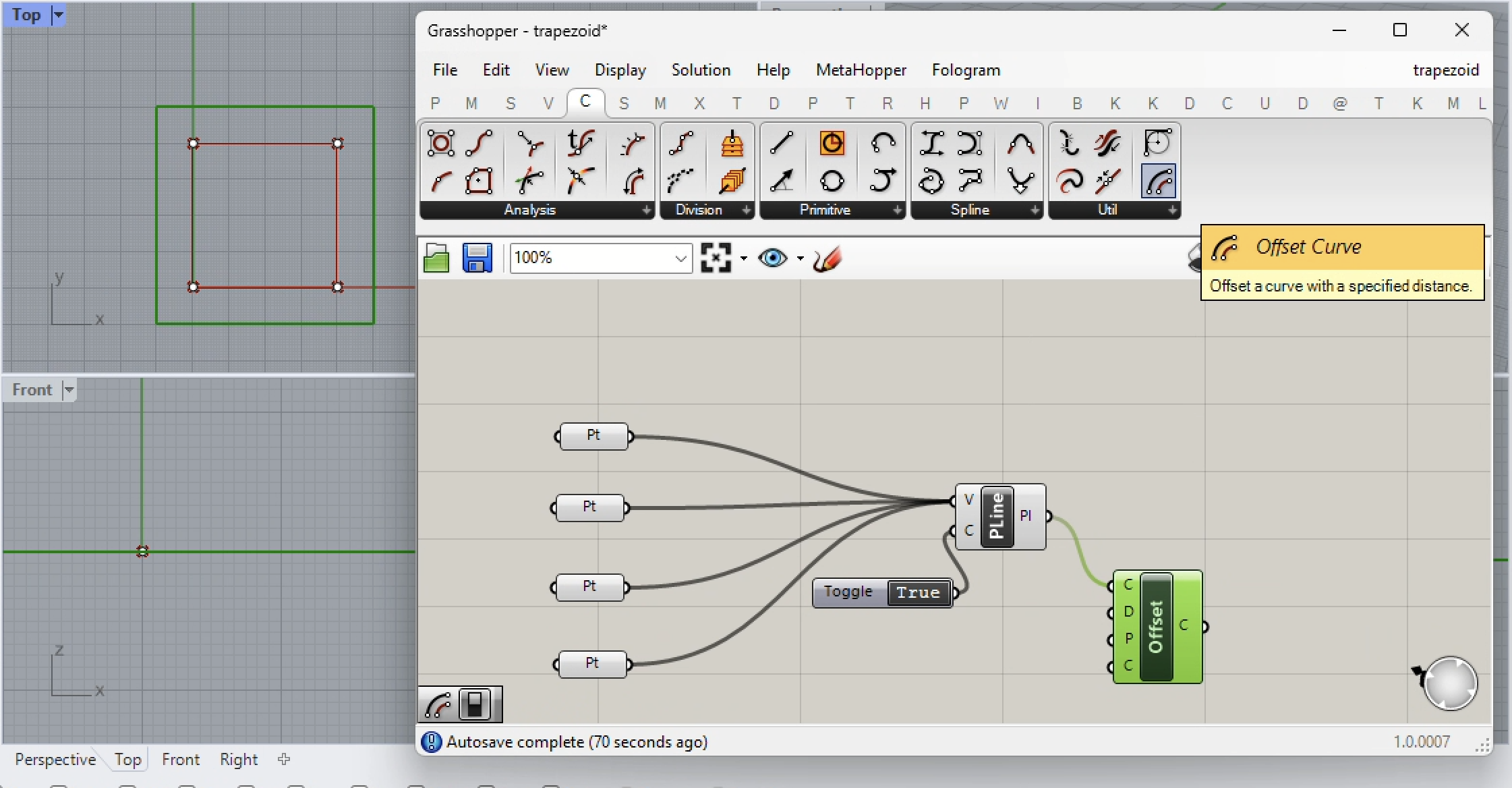The width and height of the screenshot is (1512, 788).
Task: Pick the Evaluate Curve 't' icon in Analysis panel
Action: pos(580,143)
